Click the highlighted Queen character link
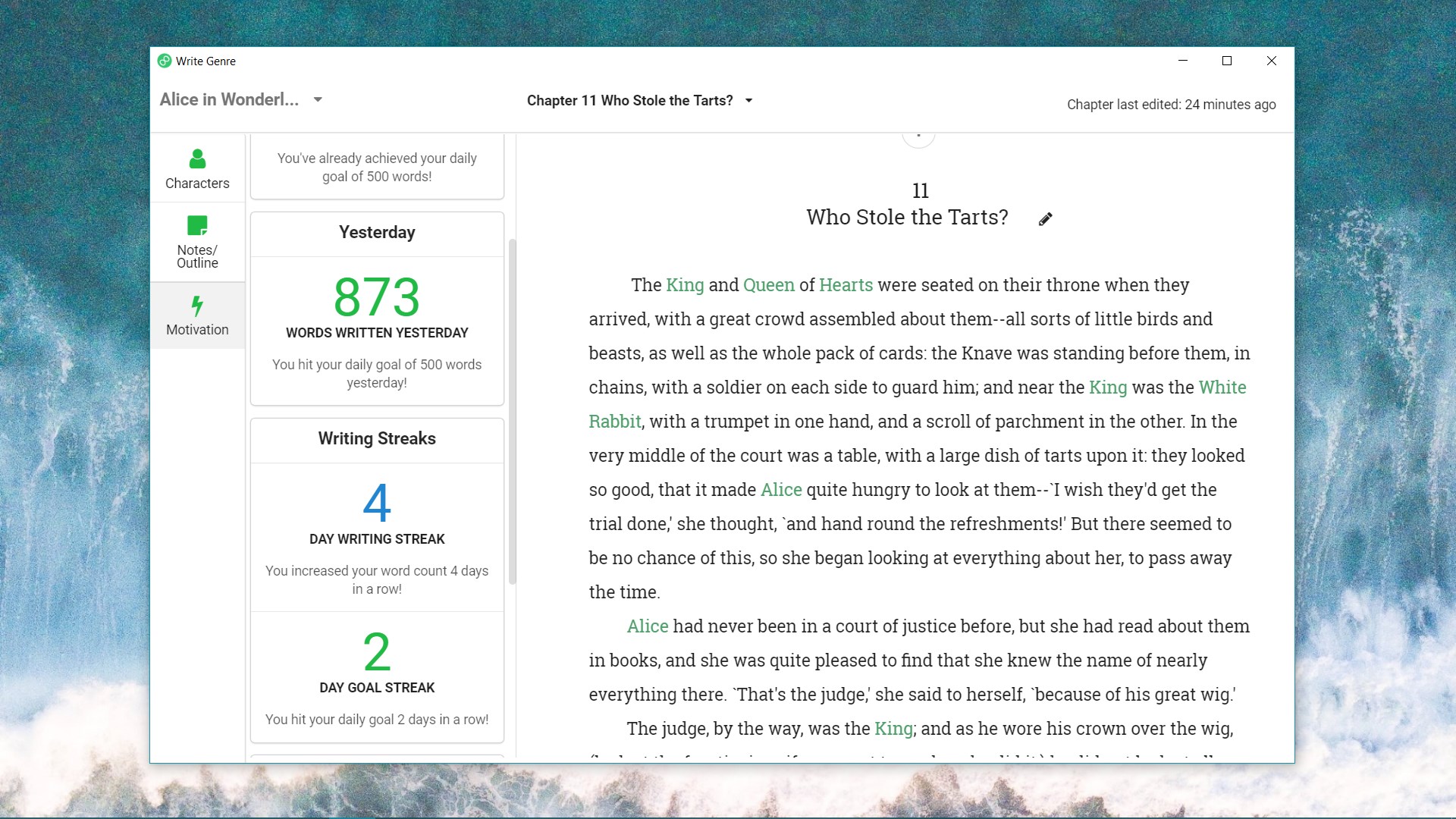Viewport: 1456px width, 819px height. coord(768,285)
